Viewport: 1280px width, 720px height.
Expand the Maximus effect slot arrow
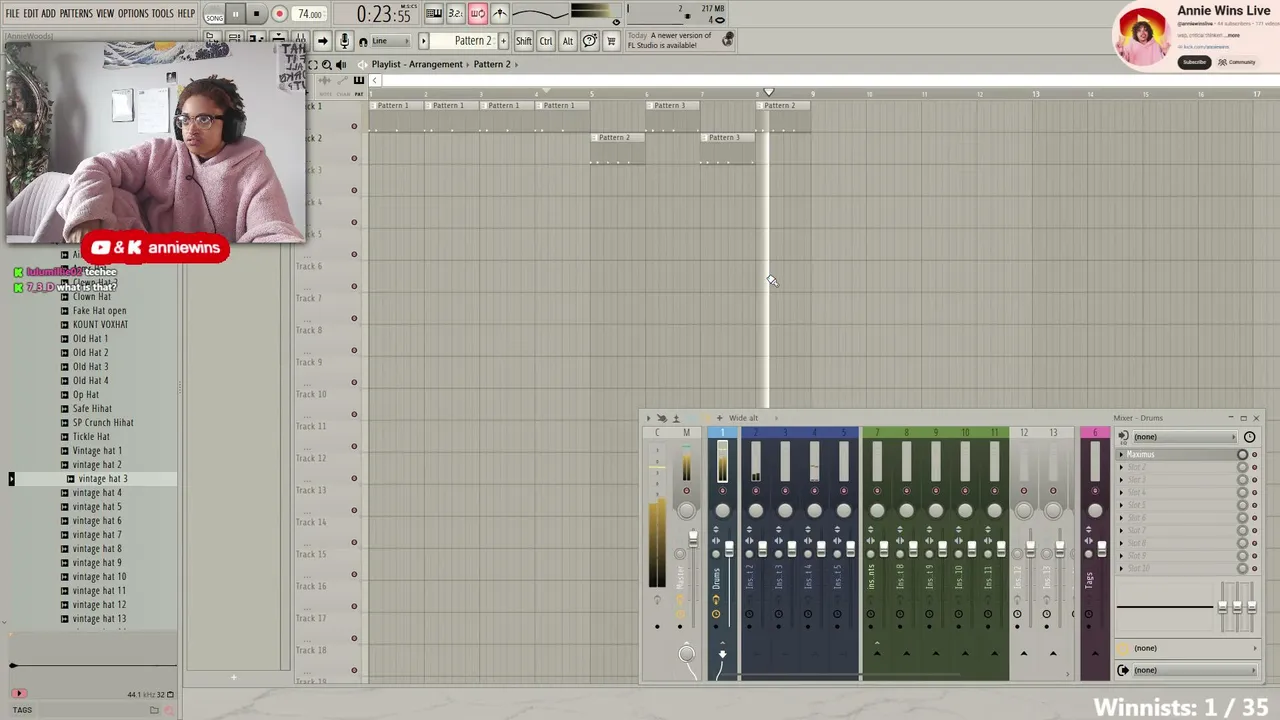[x=1121, y=455]
